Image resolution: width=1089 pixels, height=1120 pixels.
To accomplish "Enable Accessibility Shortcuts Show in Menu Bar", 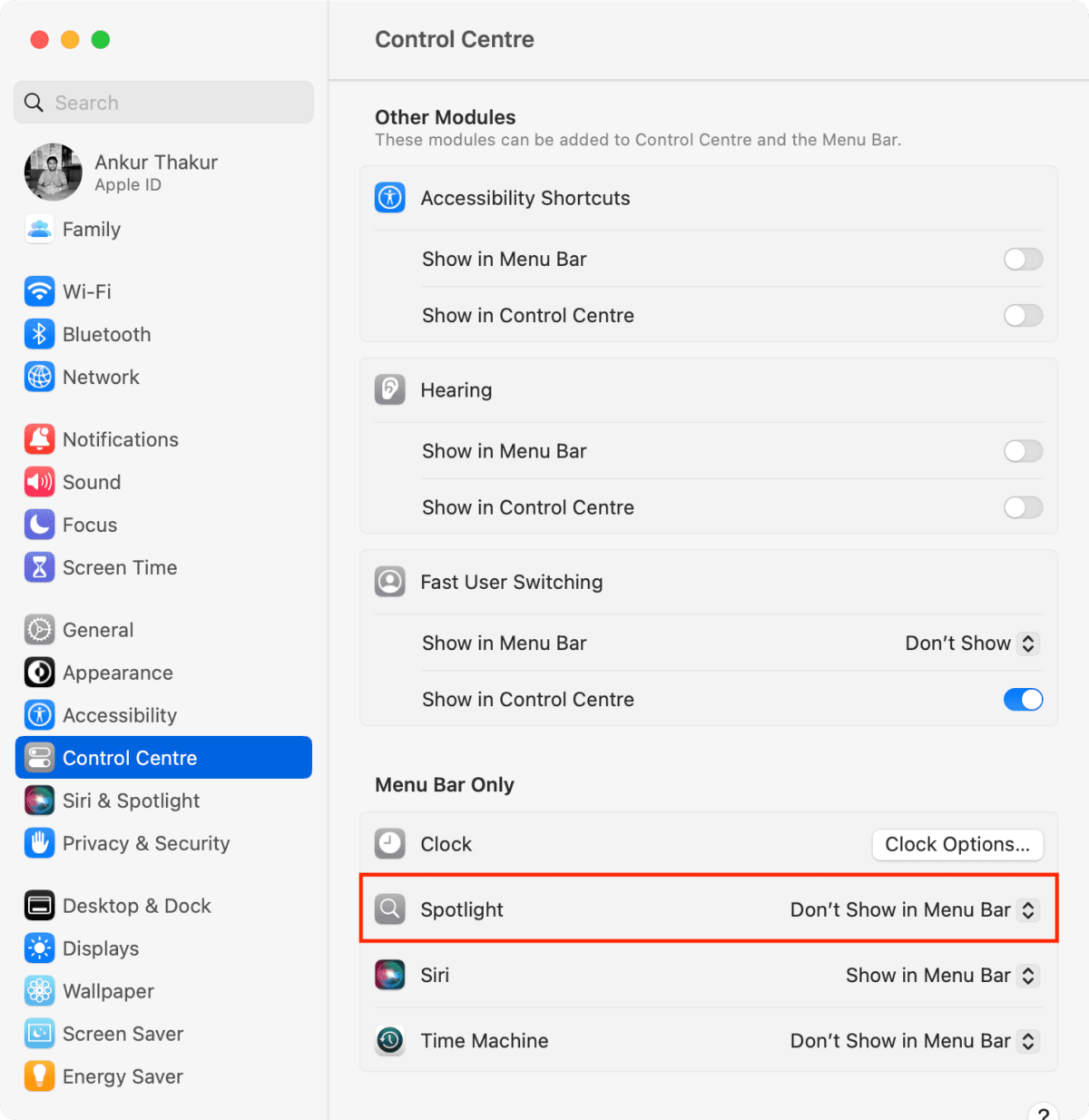I will click(1023, 260).
